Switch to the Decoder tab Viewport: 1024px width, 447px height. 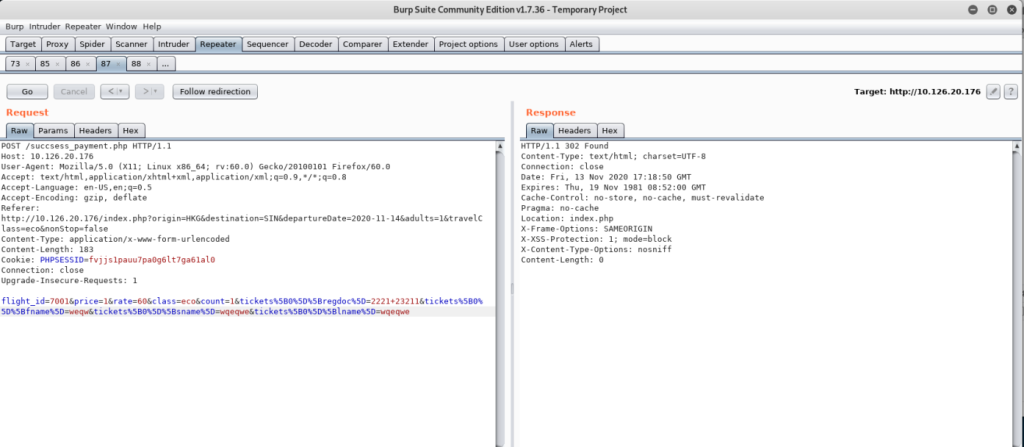click(x=316, y=44)
